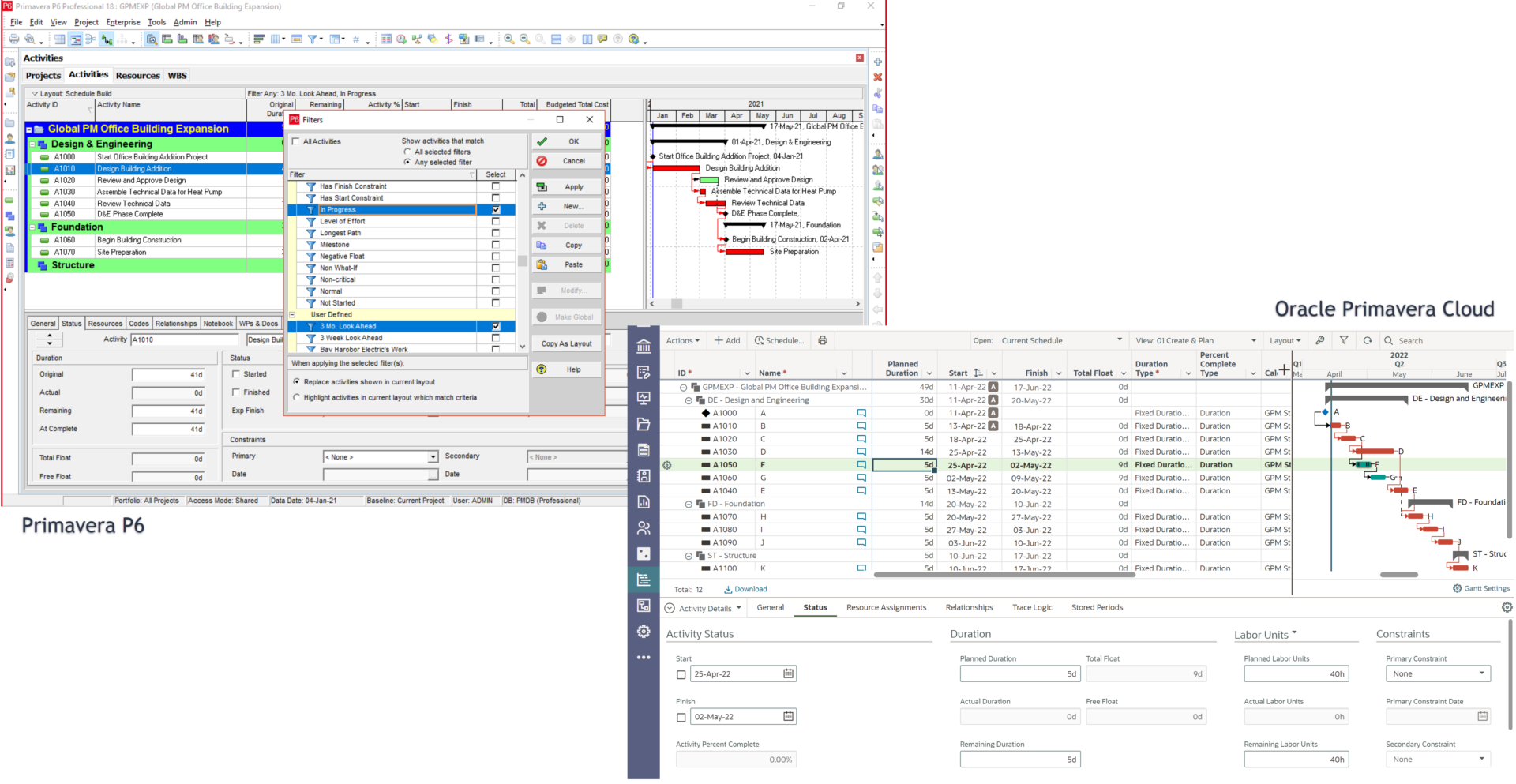The height and width of the screenshot is (784, 1516).
Task: Click OK in the Filters dialog
Action: click(567, 141)
